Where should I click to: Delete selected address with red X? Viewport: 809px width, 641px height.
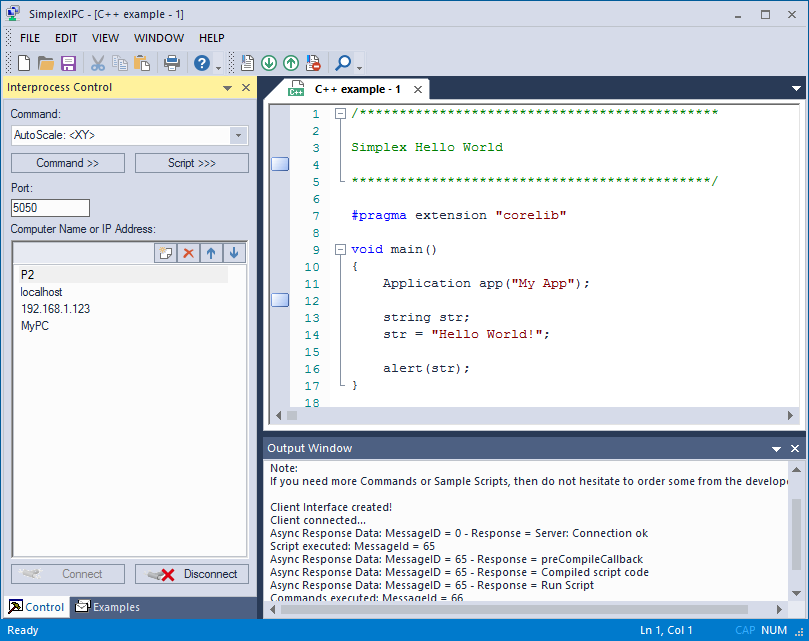[x=188, y=254]
